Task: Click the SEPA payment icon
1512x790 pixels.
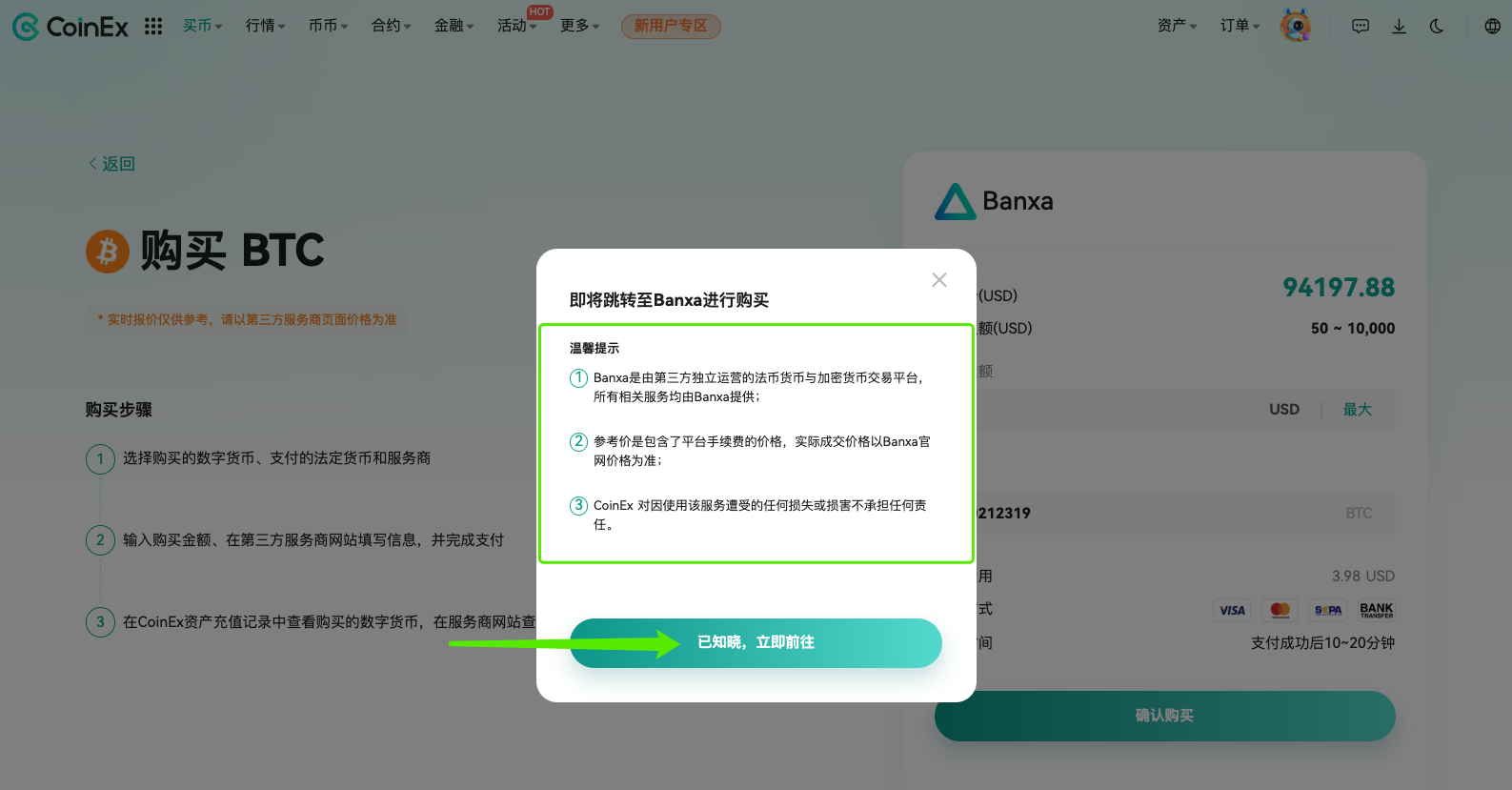Action: click(x=1328, y=610)
